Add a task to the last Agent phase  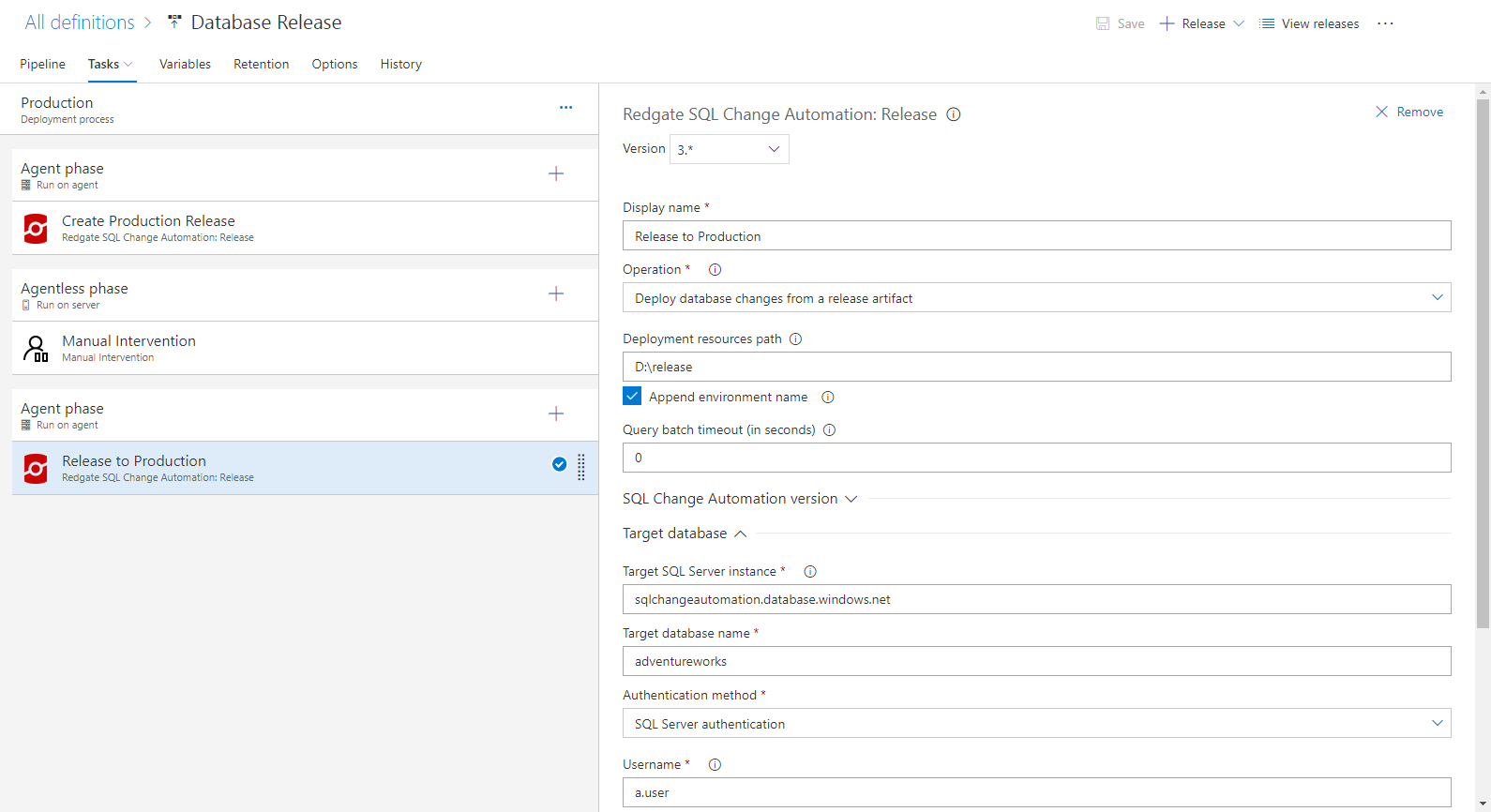(x=556, y=414)
